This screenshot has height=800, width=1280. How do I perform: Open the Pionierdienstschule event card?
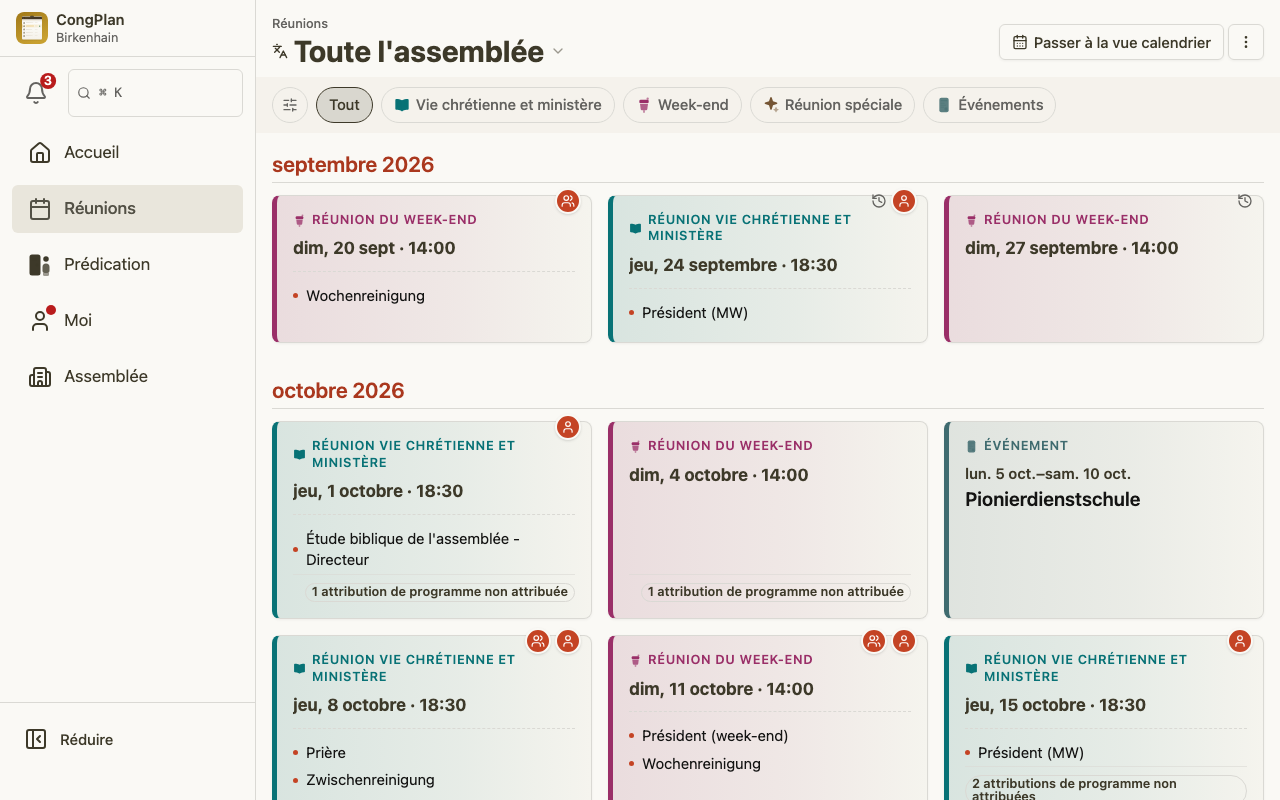click(1104, 520)
